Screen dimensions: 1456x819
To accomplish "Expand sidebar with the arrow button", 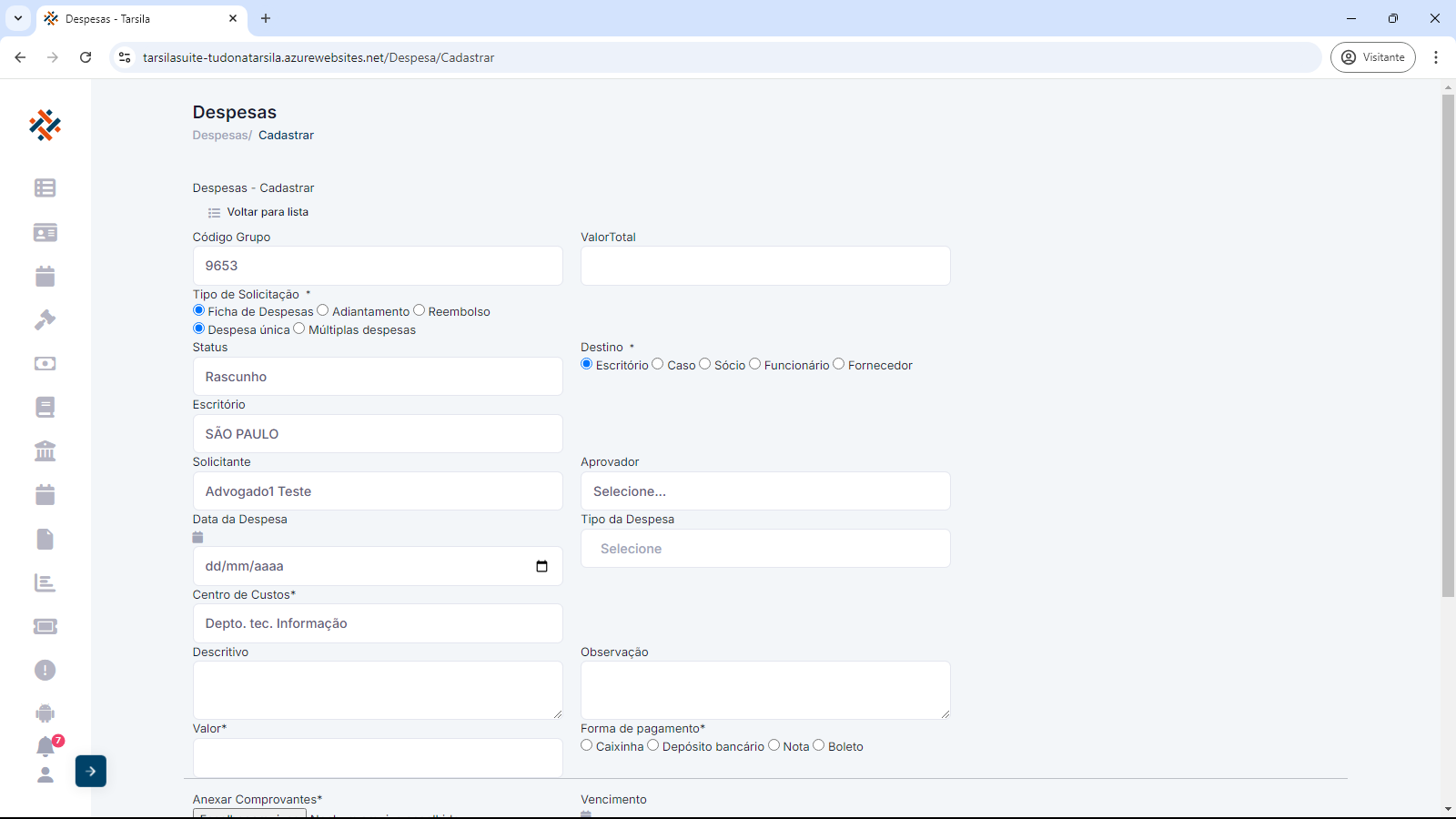I will tap(90, 771).
